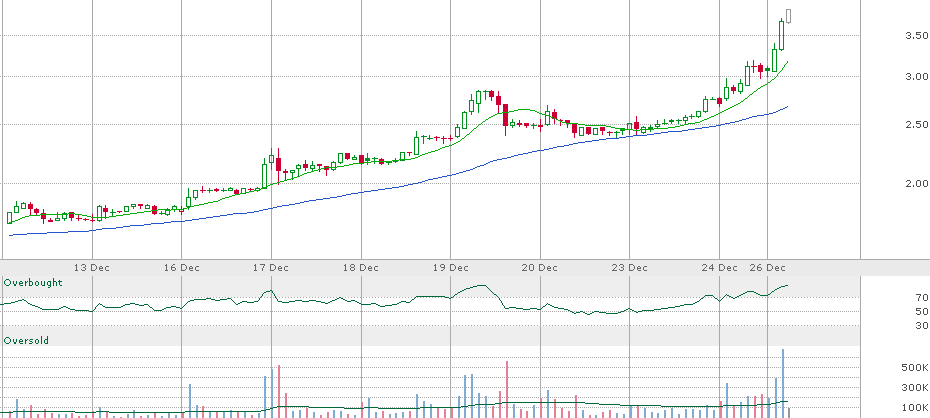This screenshot has height=418, width=930.
Task: Click the 100K volume axis label
Action: pos(914,408)
